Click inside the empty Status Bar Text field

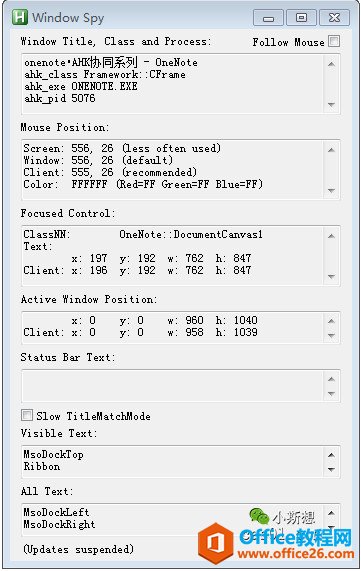172,386
